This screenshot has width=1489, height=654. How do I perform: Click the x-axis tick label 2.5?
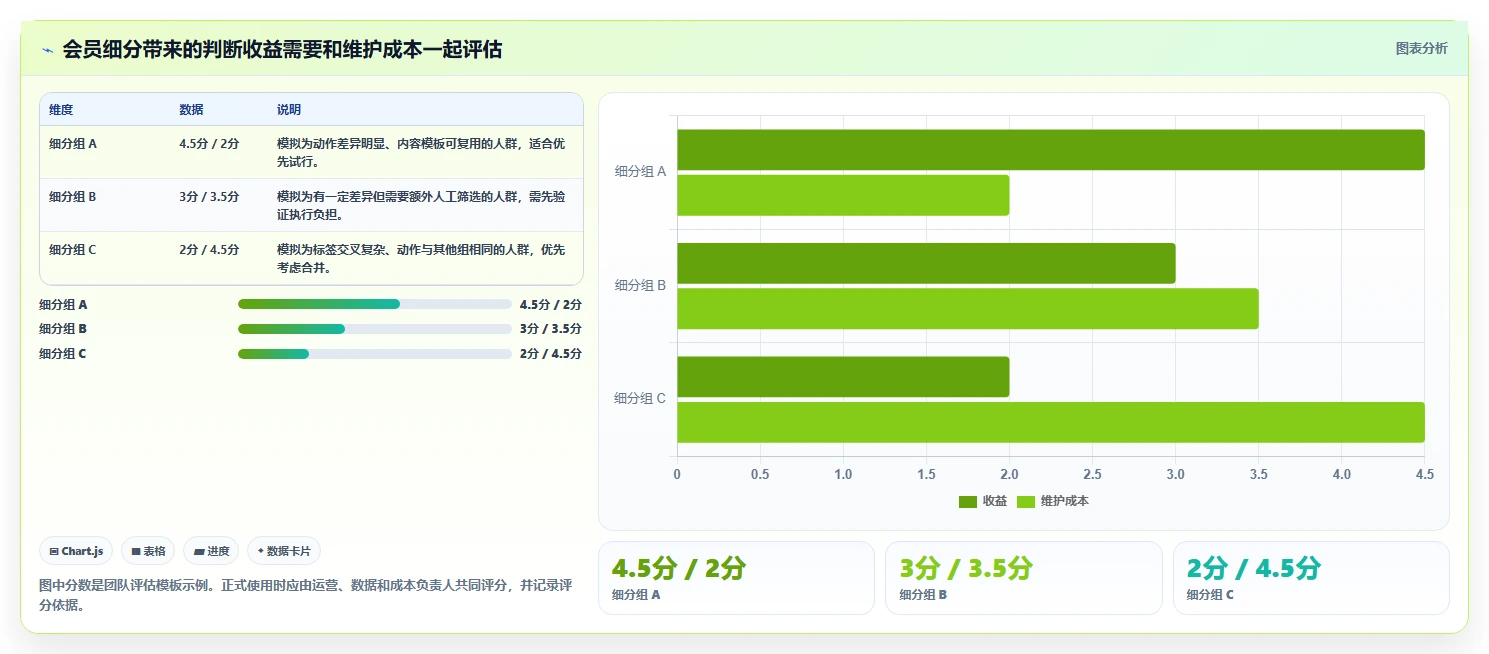point(1092,475)
